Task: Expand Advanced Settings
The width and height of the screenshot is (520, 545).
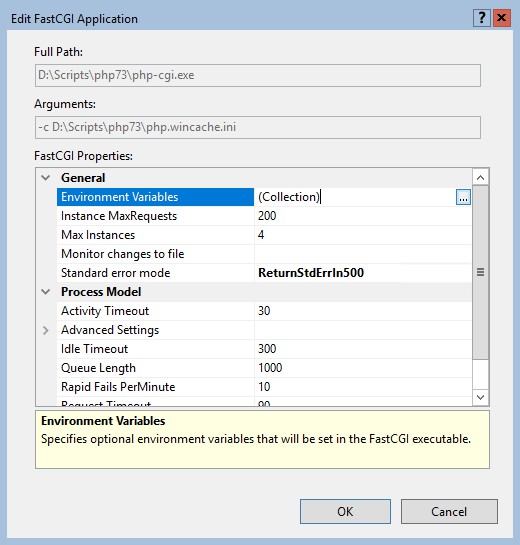Action: (x=46, y=330)
